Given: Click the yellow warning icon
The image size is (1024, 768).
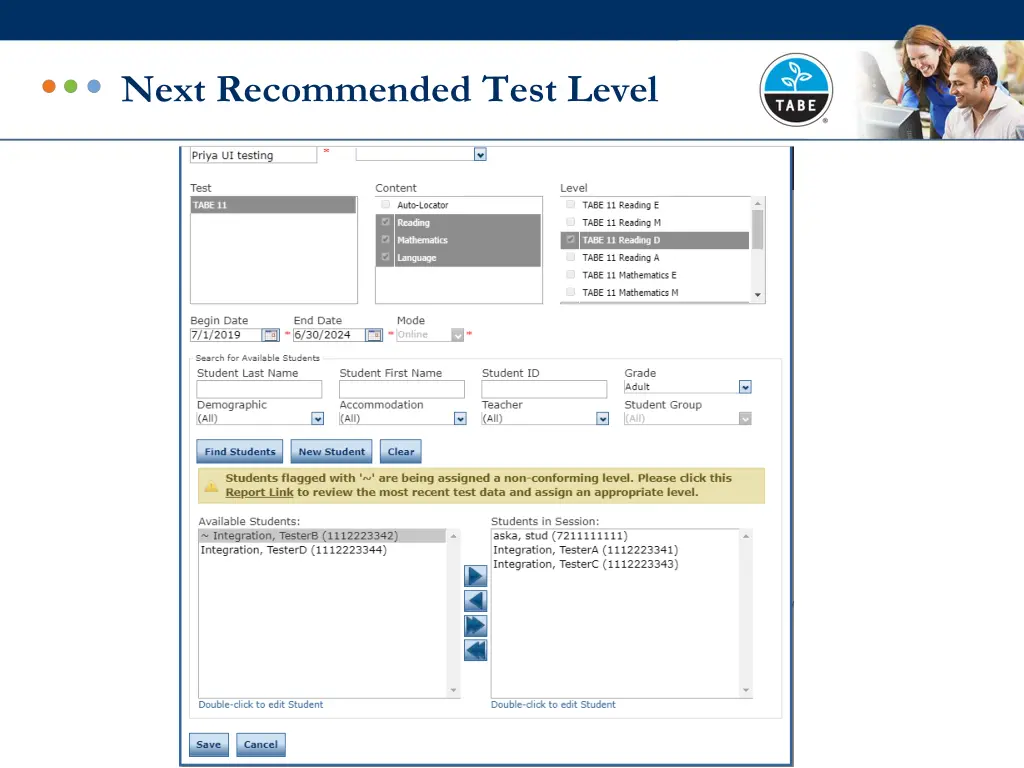Looking at the screenshot, I should tap(212, 487).
